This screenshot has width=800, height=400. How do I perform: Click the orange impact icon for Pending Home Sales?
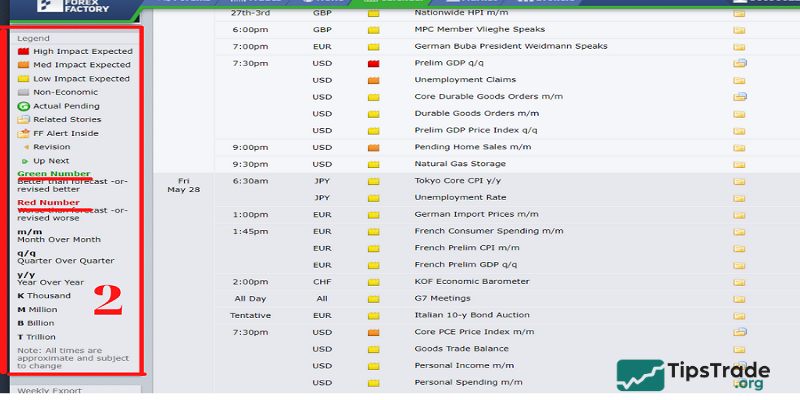coord(374,147)
